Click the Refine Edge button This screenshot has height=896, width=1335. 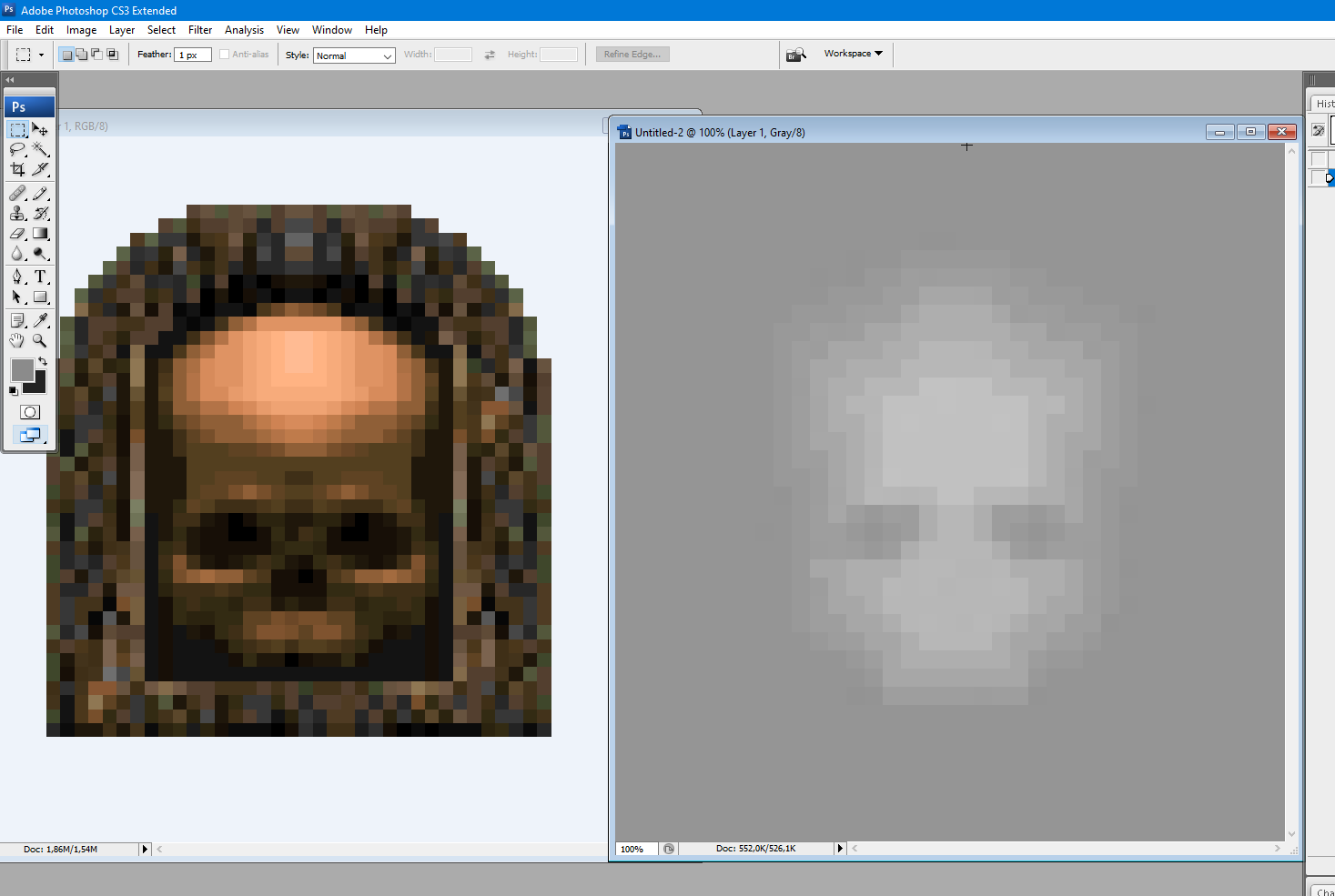632,55
